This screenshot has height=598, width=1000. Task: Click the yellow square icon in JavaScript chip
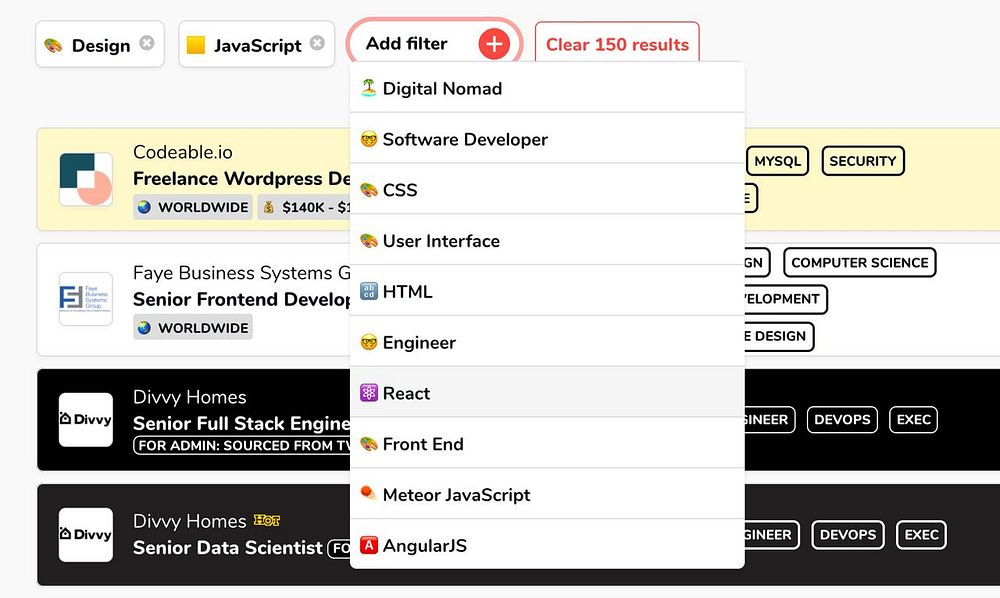[196, 45]
